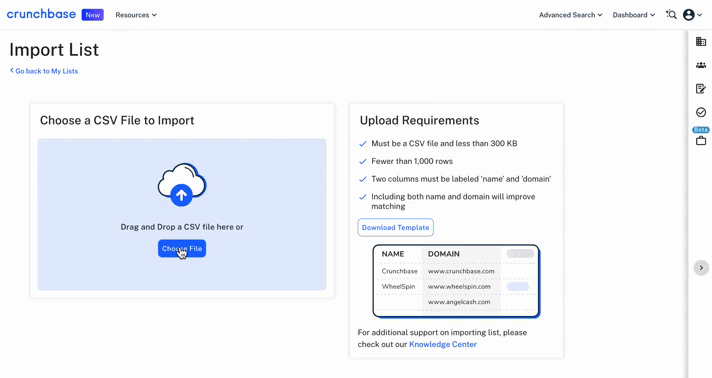Viewport: 712px width, 378px height.
Task: Go to Crunchbase home logo
Action: pos(41,14)
